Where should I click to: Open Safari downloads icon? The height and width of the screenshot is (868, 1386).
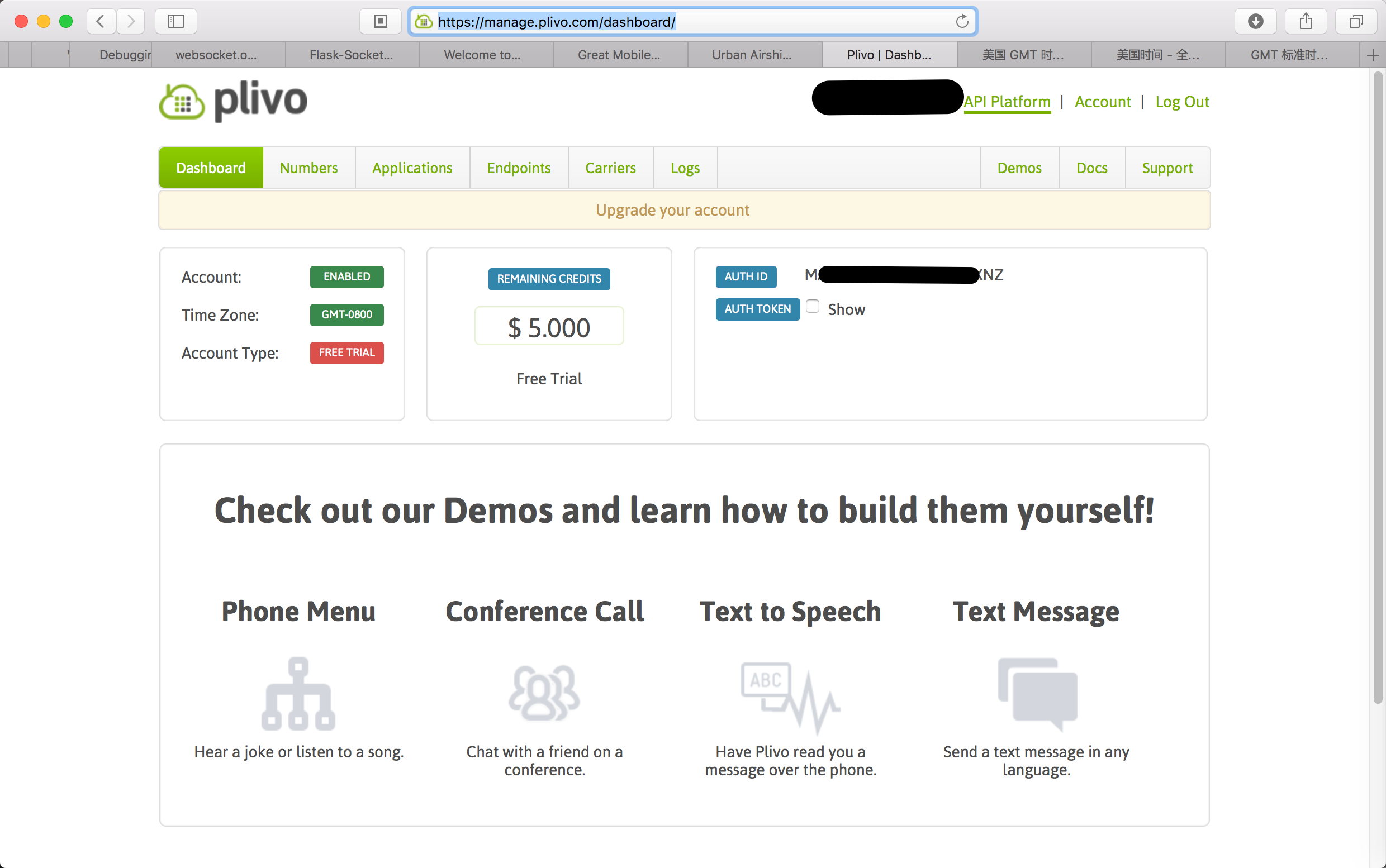(1255, 22)
